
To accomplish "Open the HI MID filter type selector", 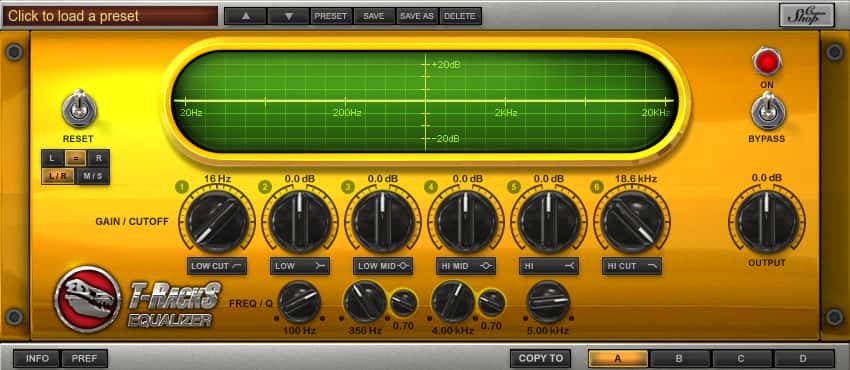I will [466, 266].
